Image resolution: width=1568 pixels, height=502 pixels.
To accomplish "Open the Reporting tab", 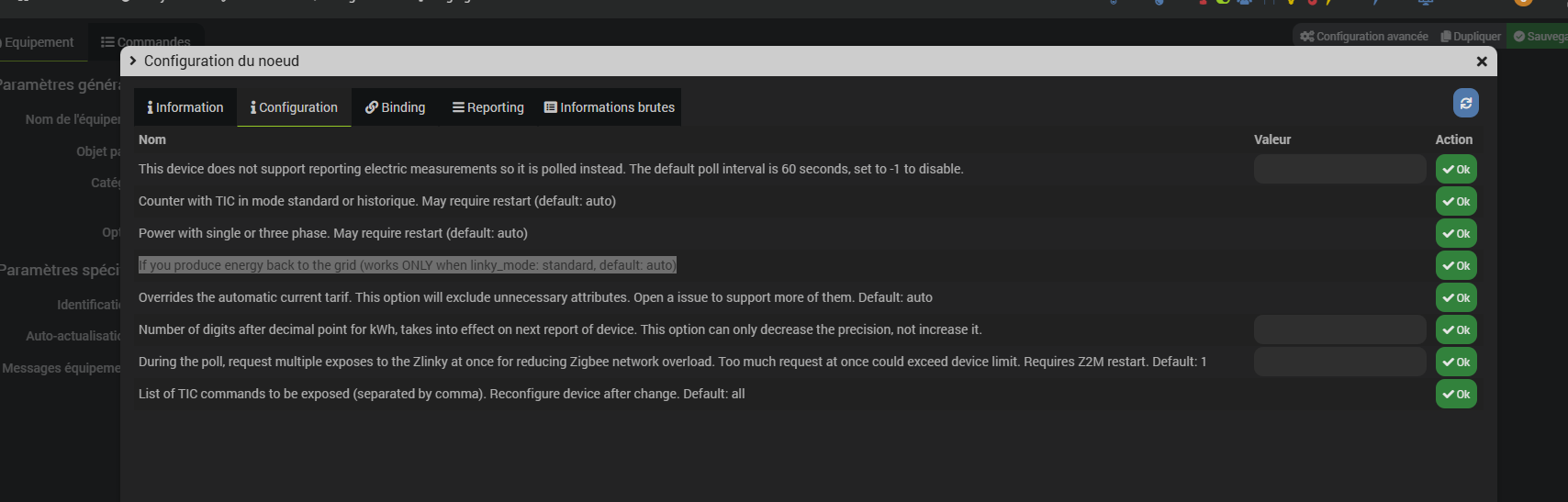I will tap(488, 107).
